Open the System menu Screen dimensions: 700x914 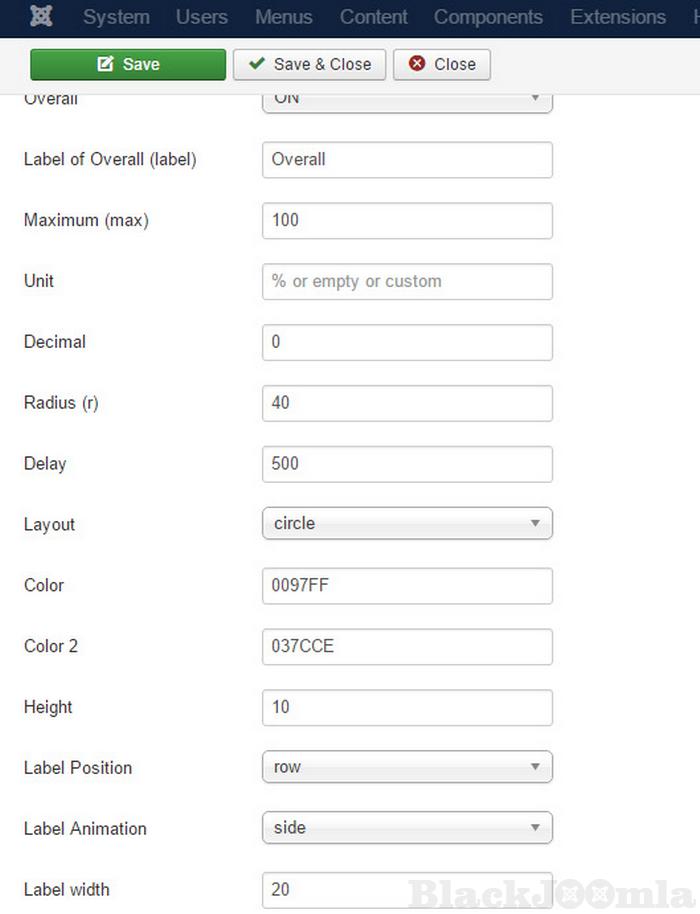point(116,17)
